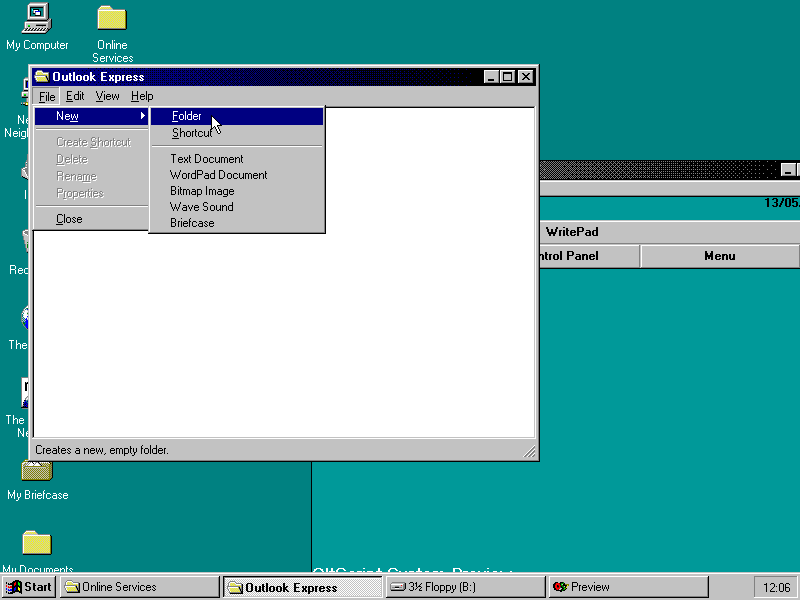Screen dimensions: 800x600
Task: Open the Edit menu
Action: (x=73, y=96)
